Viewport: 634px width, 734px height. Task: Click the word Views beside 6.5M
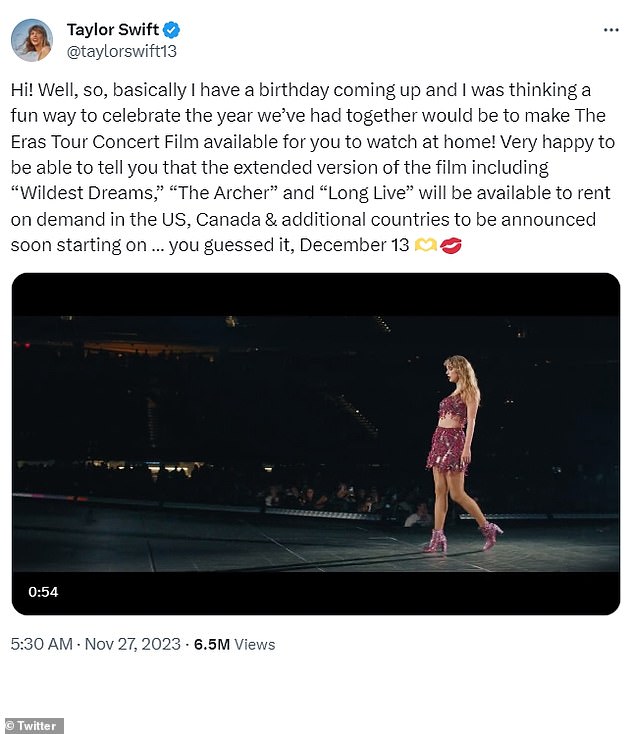255,645
